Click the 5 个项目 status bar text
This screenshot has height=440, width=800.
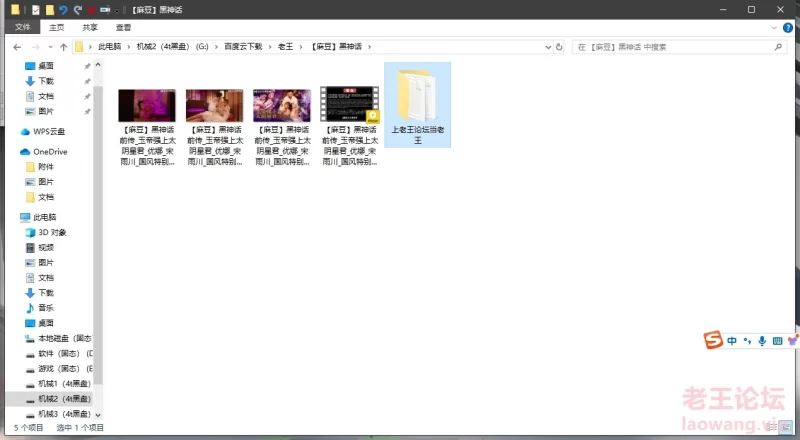(29, 428)
